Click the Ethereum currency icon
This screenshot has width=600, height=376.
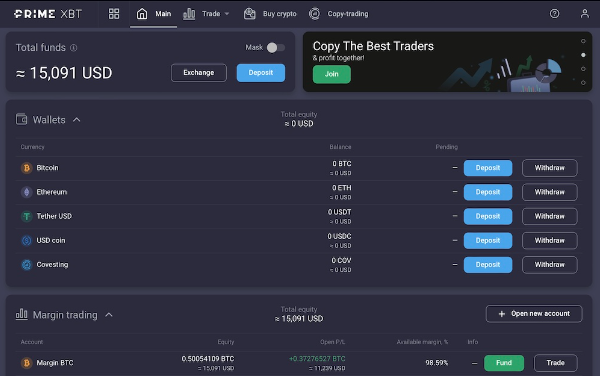click(x=26, y=192)
